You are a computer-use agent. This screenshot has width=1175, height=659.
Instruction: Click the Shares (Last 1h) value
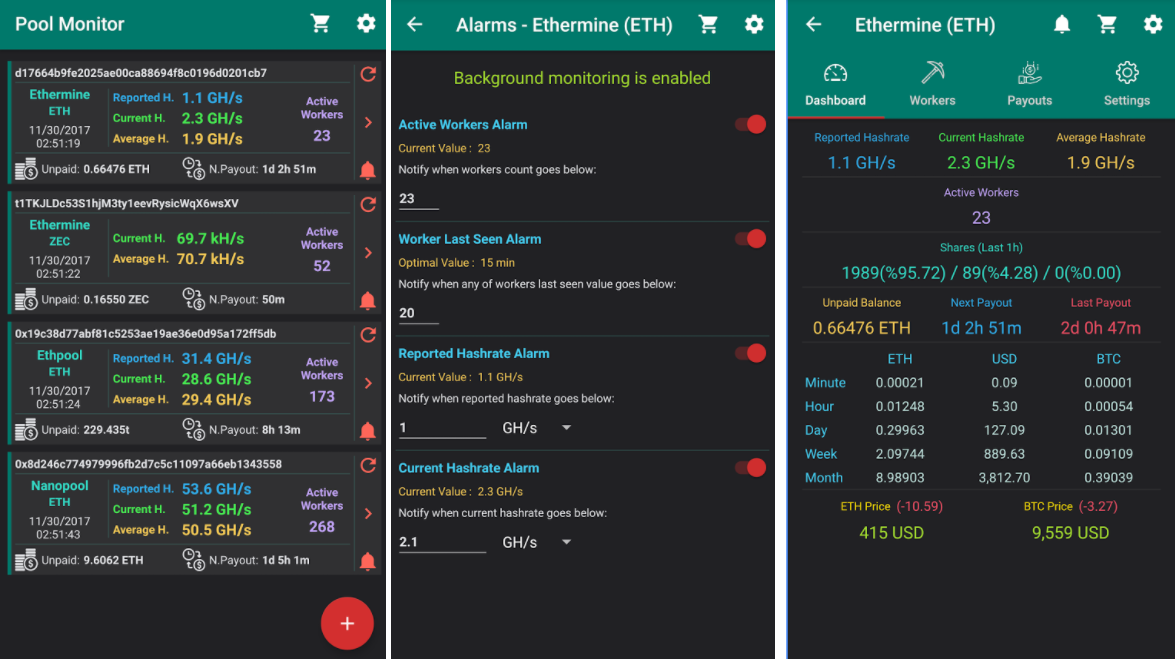pos(981,273)
